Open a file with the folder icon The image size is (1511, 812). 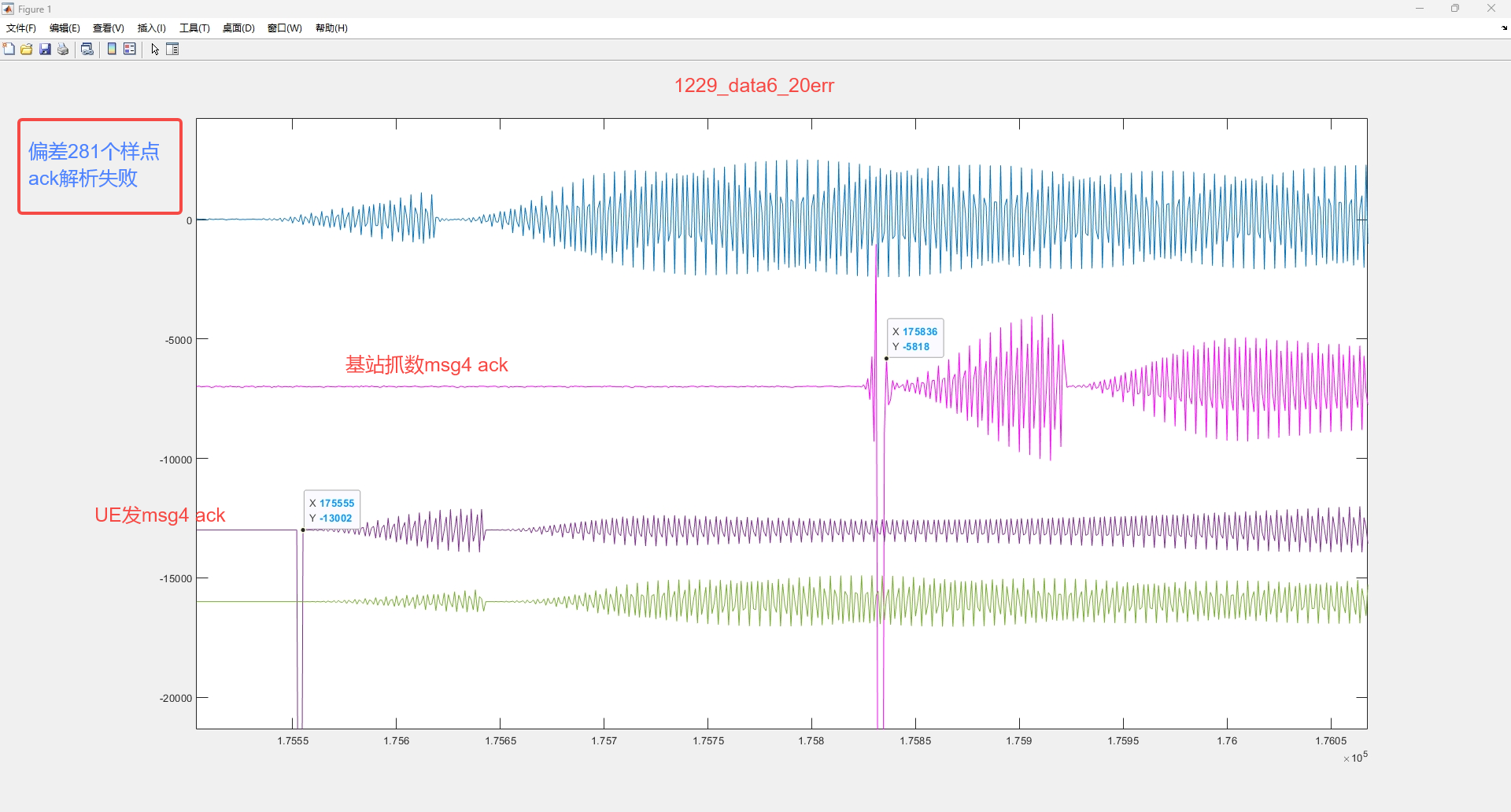27,50
